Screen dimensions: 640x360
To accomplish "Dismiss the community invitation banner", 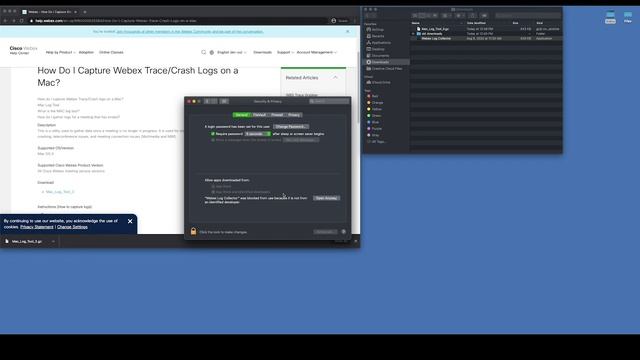I will click(x=347, y=31).
